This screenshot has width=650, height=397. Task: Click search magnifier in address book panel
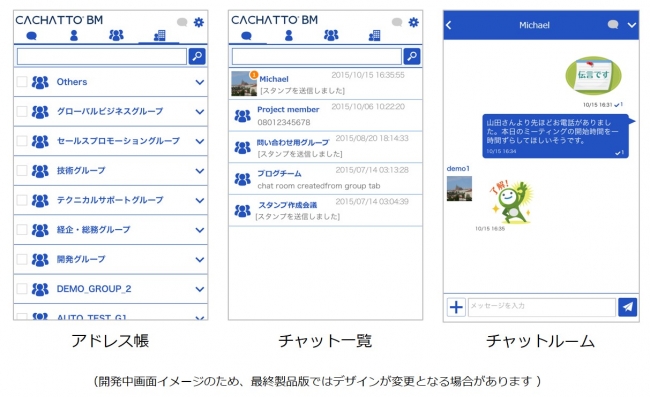(197, 56)
